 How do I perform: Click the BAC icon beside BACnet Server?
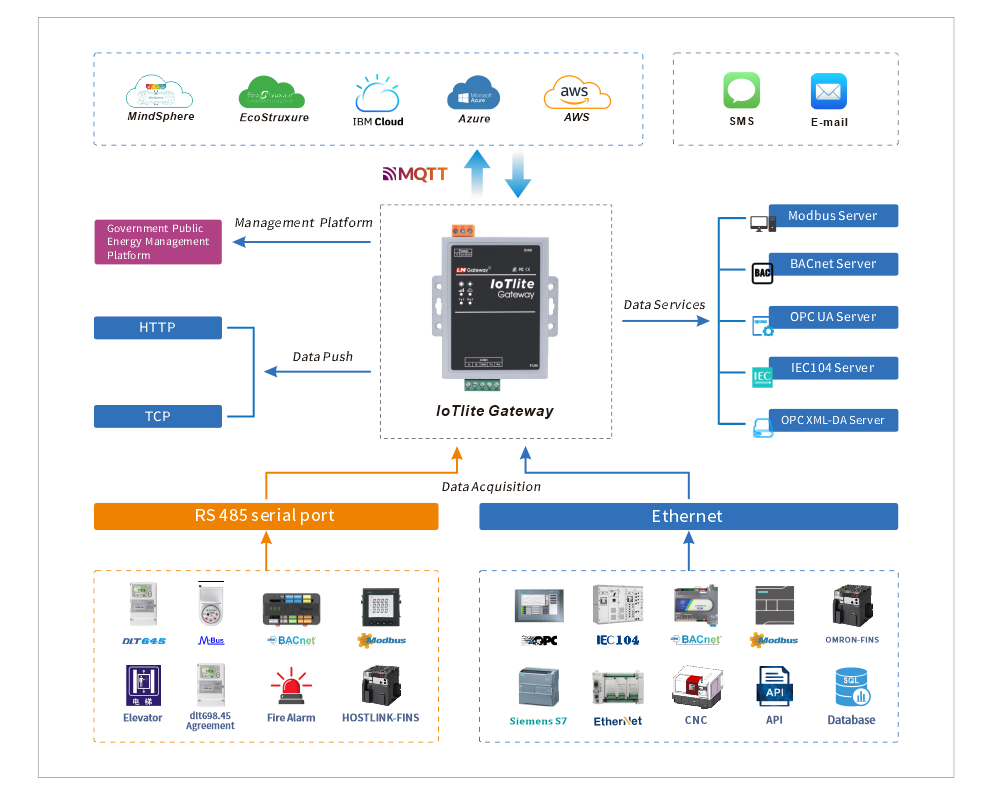coord(762,274)
